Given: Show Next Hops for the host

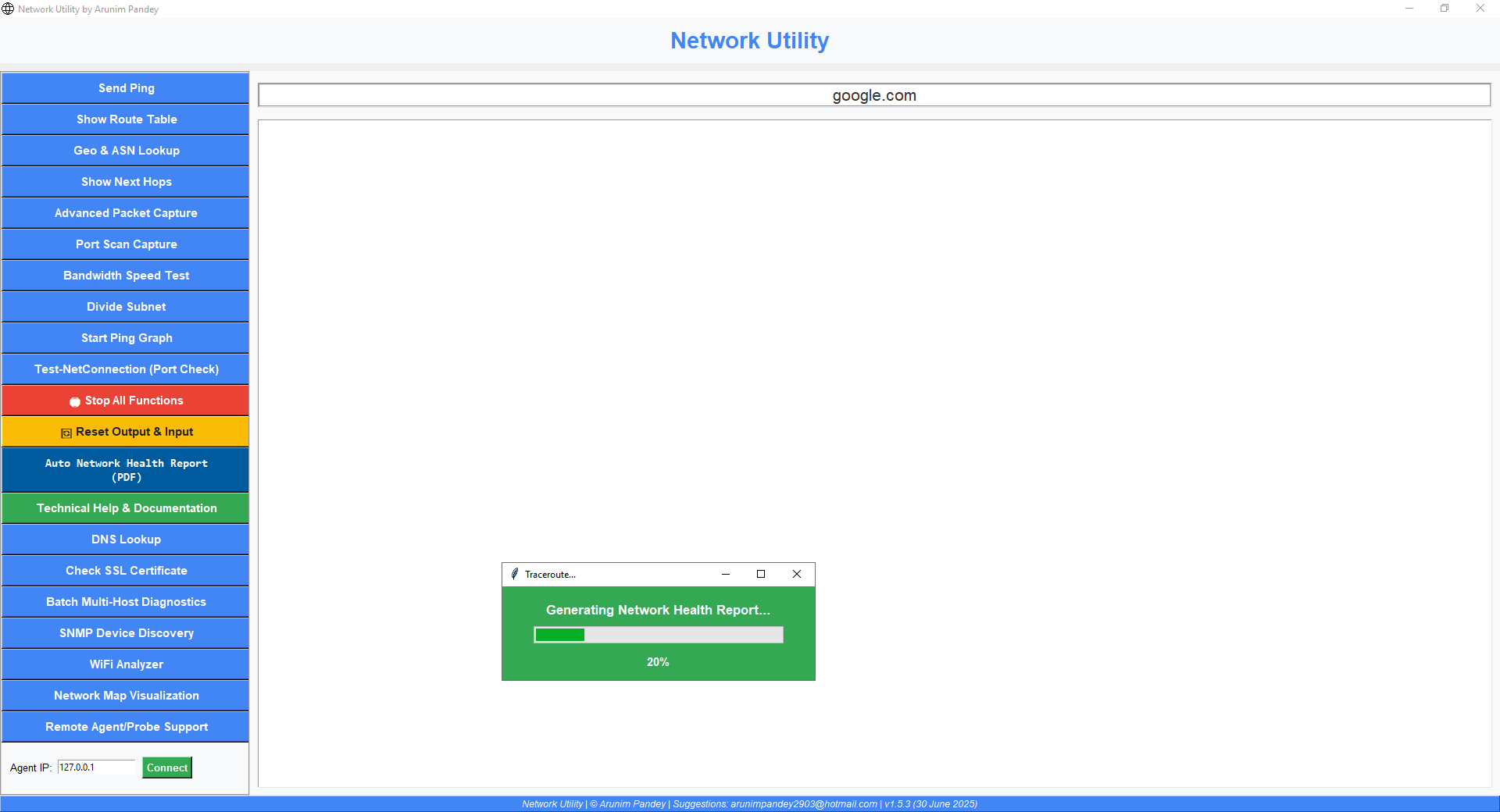Looking at the screenshot, I should (125, 181).
